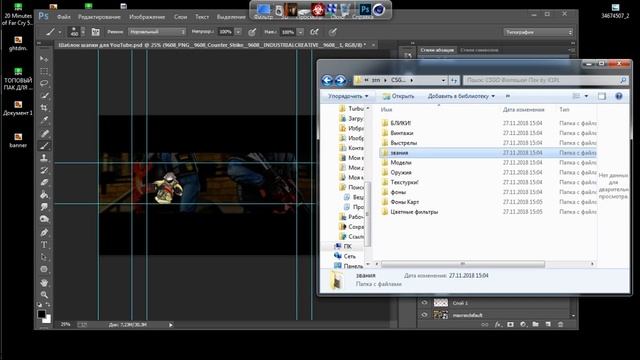Select the Move tool in Photoshop
This screenshot has height=360, width=640.
[x=44, y=59]
